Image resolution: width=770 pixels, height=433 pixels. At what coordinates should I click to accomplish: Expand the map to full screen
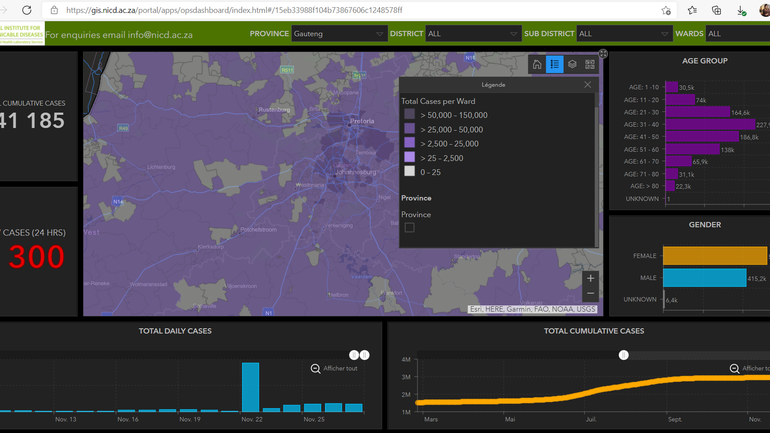pos(603,54)
